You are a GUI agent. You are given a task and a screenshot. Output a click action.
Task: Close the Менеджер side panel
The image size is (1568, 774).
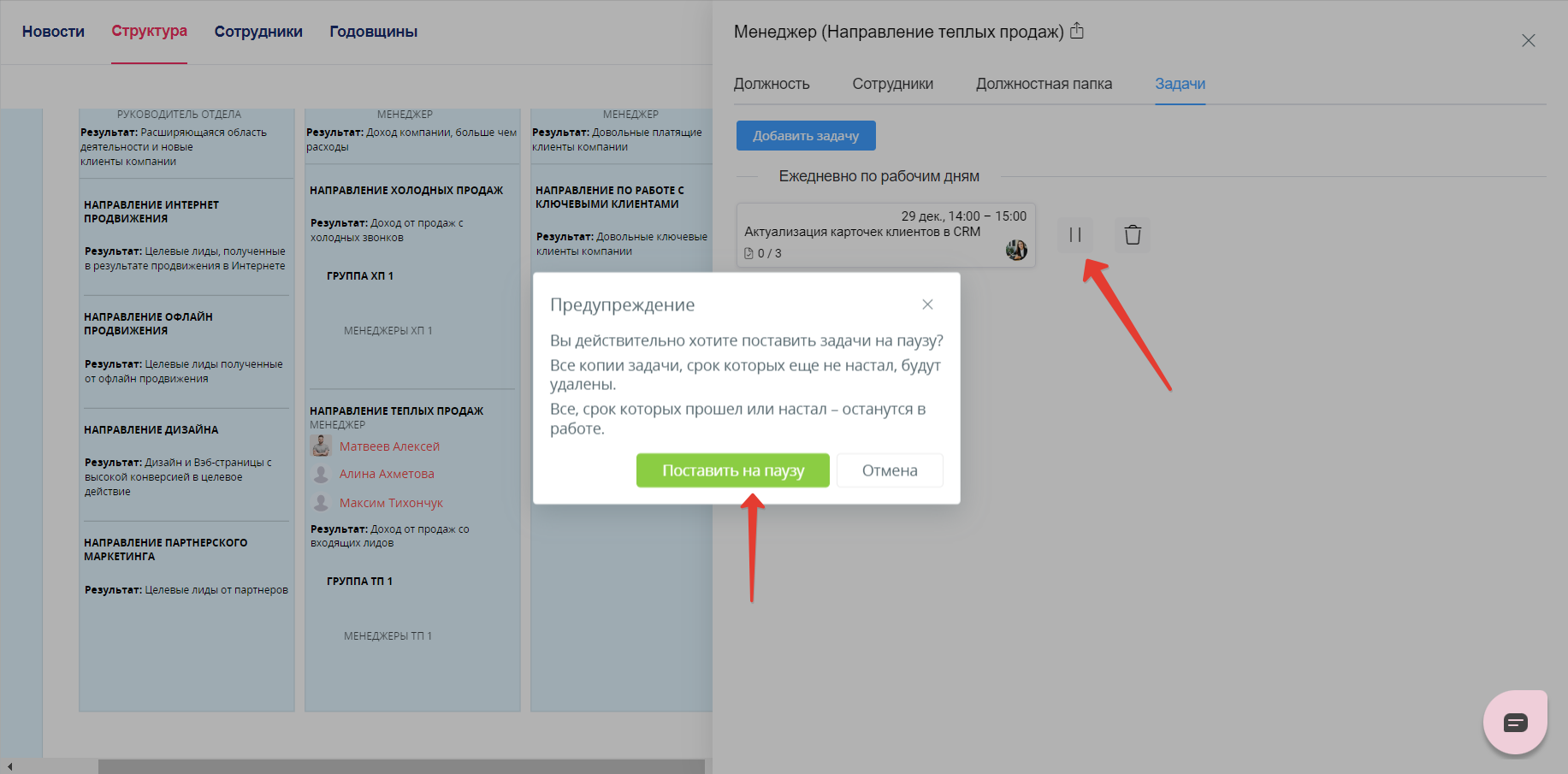tap(1528, 41)
